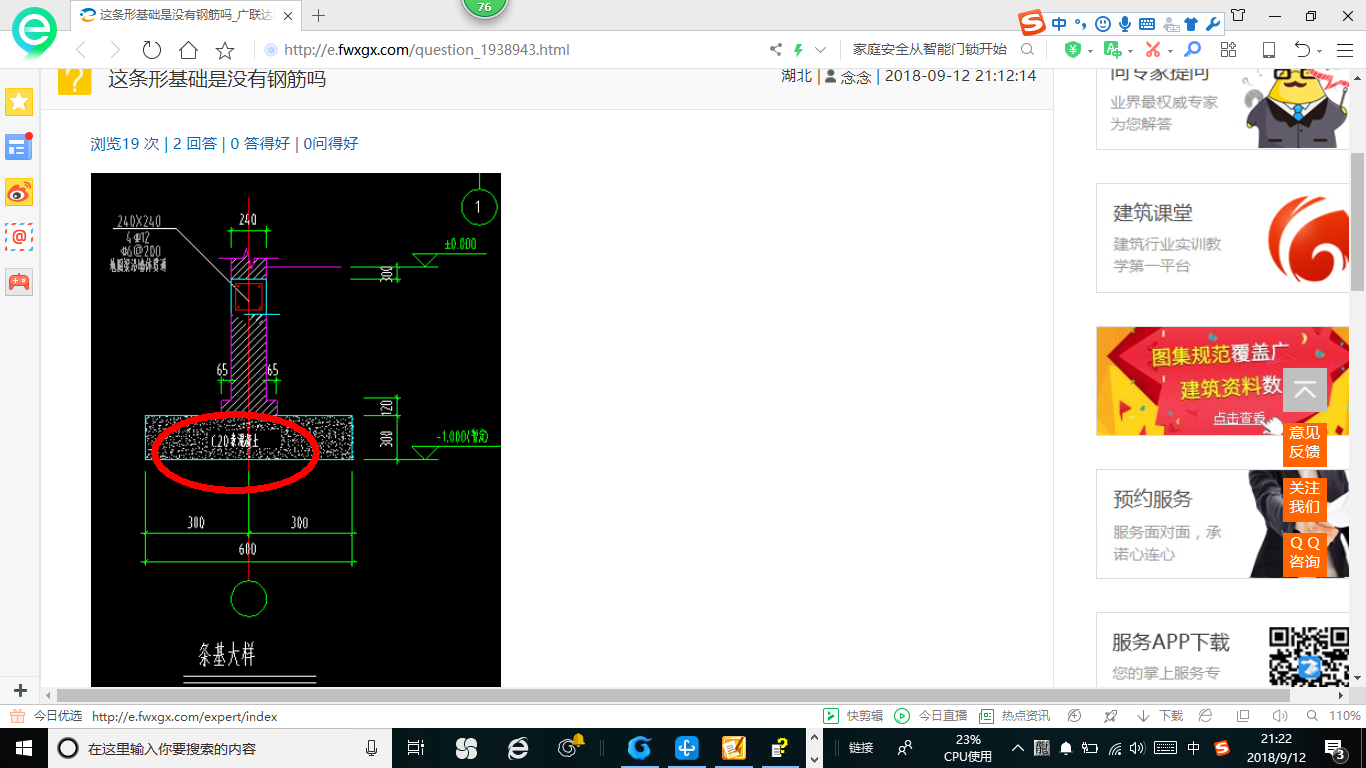The image size is (1366, 768).
Task: Open the CAD drawing image
Action: 296,430
